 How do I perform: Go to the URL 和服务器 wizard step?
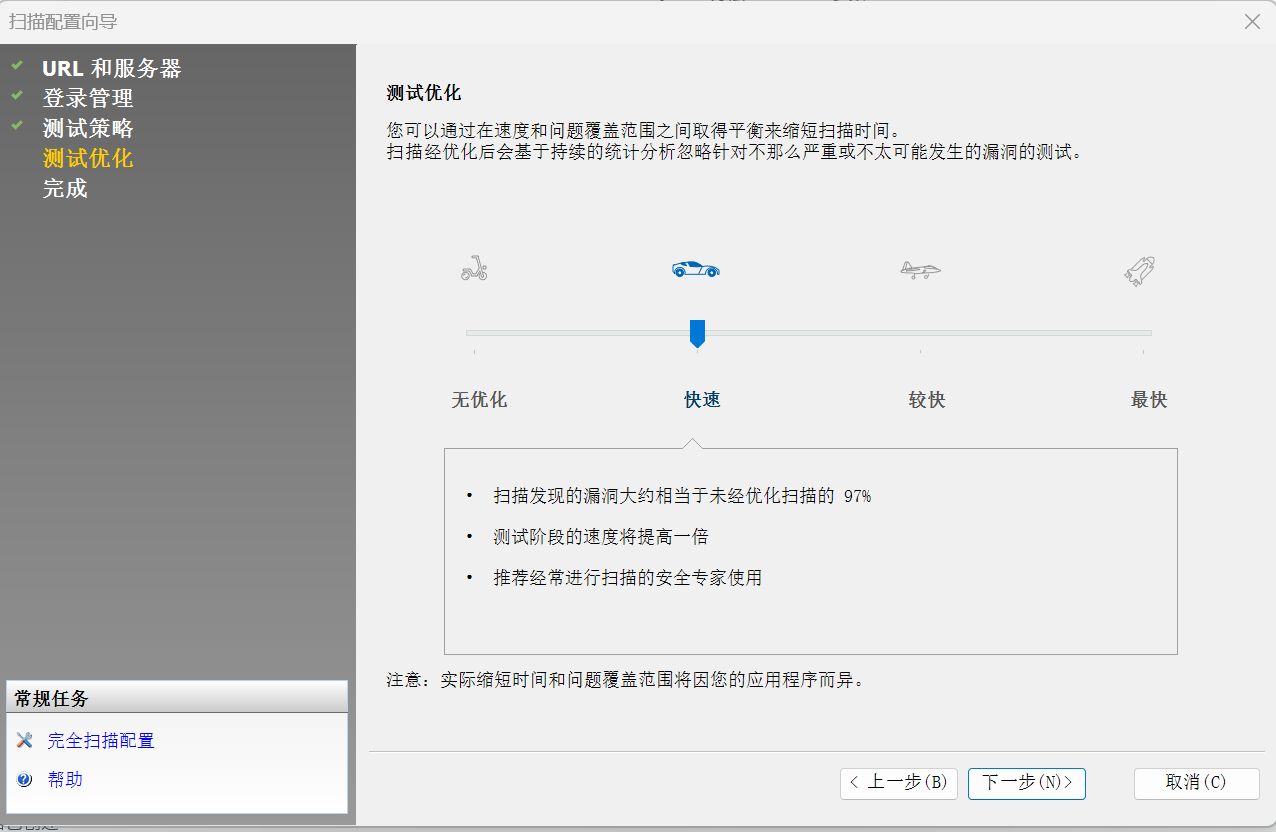(x=112, y=69)
